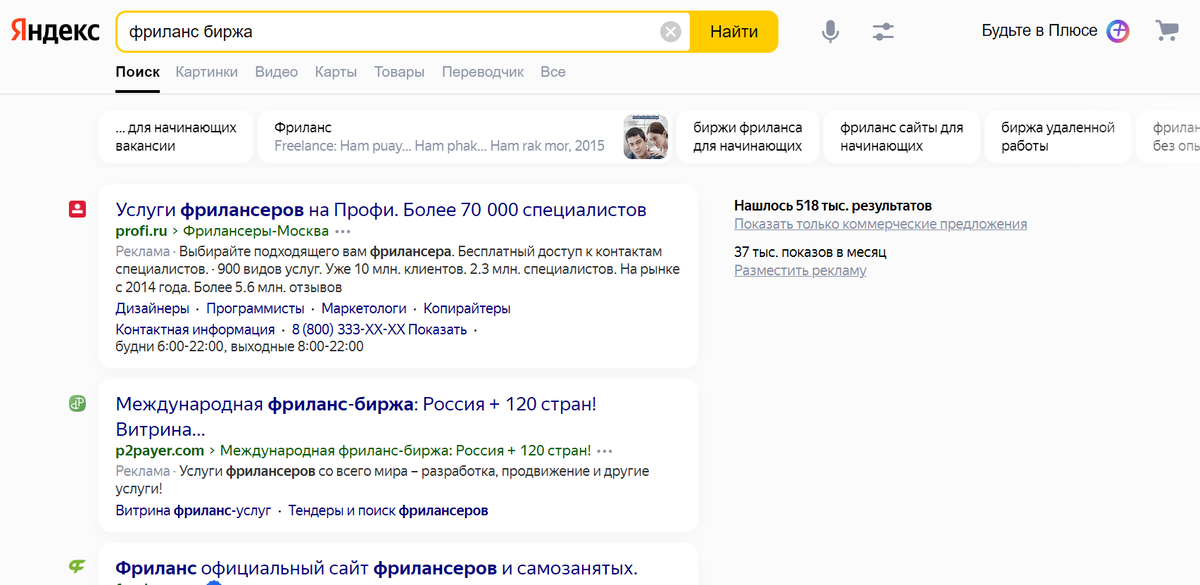Click the Яндекс logo

[55, 30]
